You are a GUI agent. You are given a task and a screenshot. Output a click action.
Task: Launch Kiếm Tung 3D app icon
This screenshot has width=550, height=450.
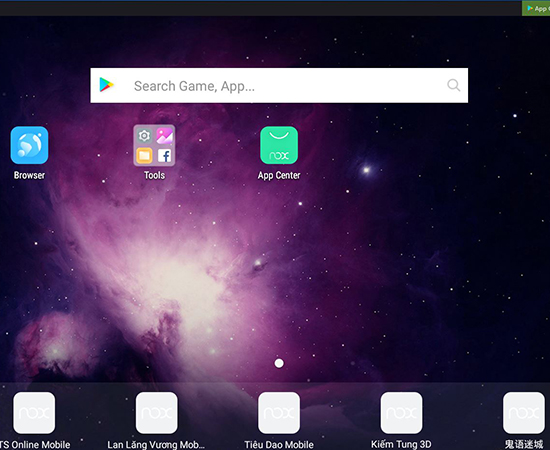(401, 413)
